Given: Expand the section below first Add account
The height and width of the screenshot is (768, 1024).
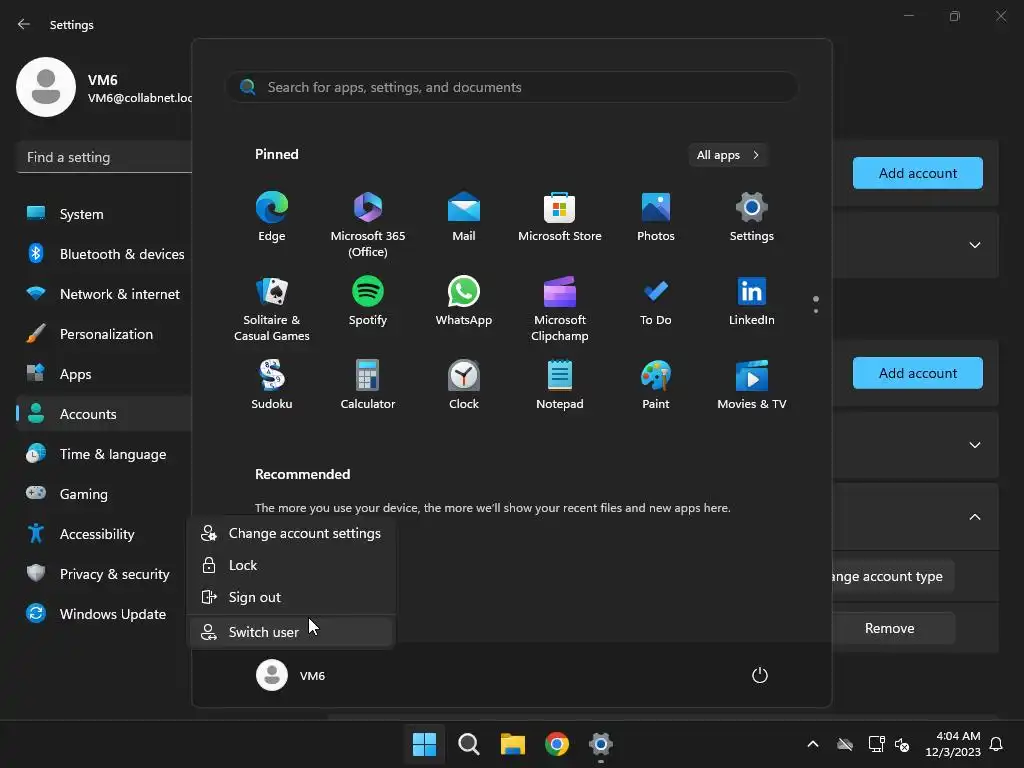Looking at the screenshot, I should pyautogui.click(x=975, y=245).
